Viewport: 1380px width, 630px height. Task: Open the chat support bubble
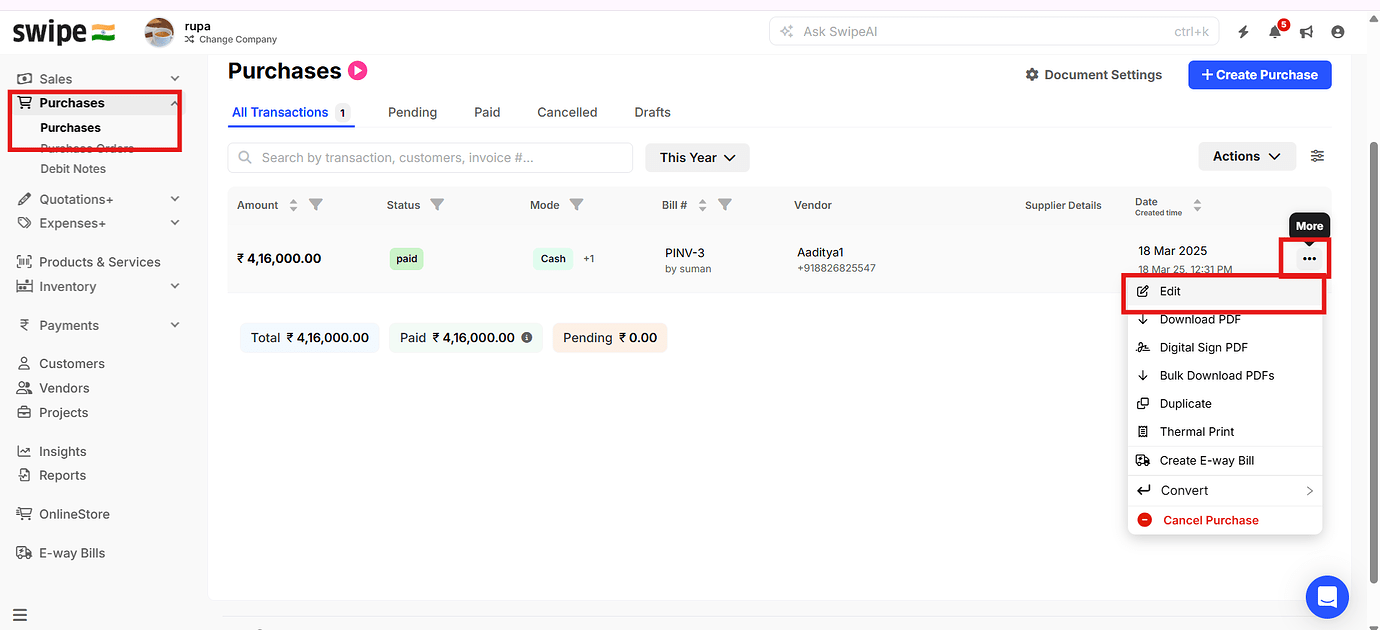coord(1327,597)
